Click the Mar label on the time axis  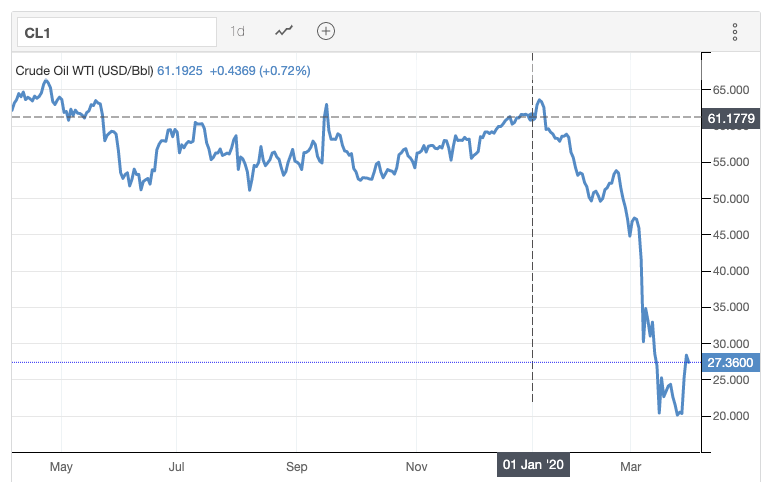(631, 467)
